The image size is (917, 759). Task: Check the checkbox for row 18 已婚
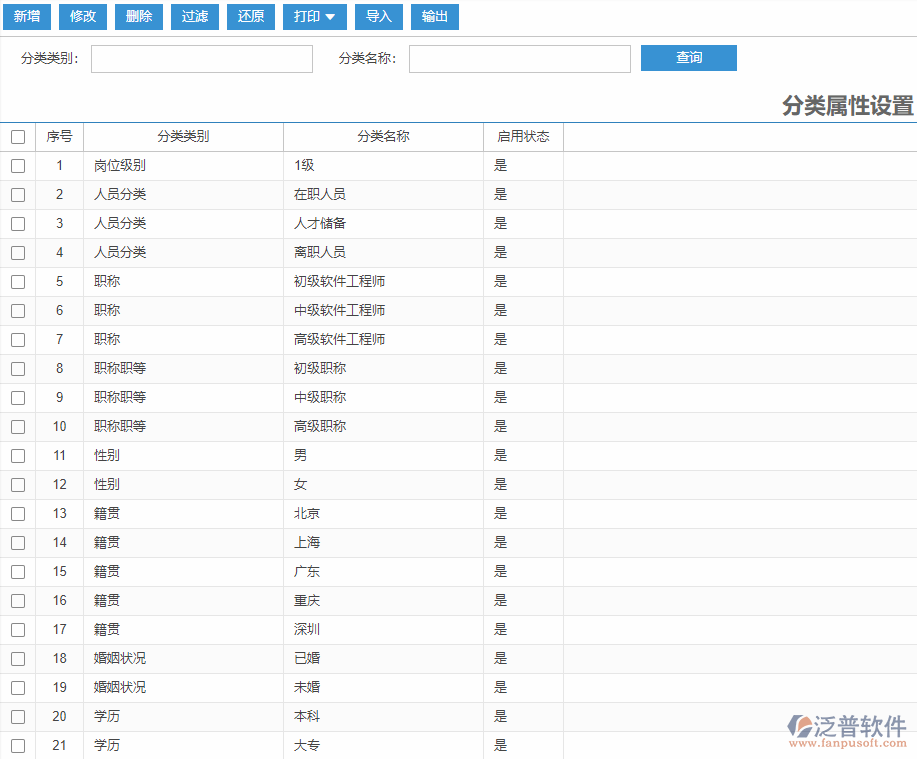pyautogui.click(x=18, y=658)
